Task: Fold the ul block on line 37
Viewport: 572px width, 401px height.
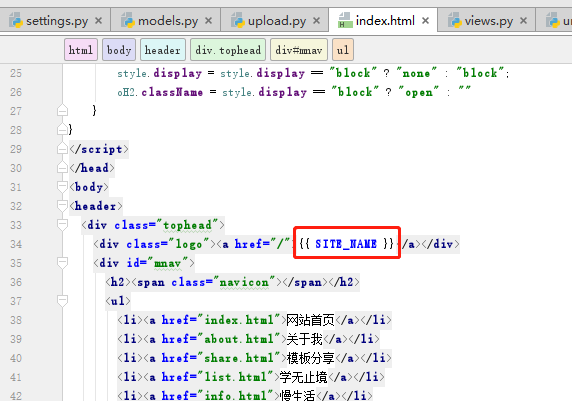Action: tap(62, 301)
